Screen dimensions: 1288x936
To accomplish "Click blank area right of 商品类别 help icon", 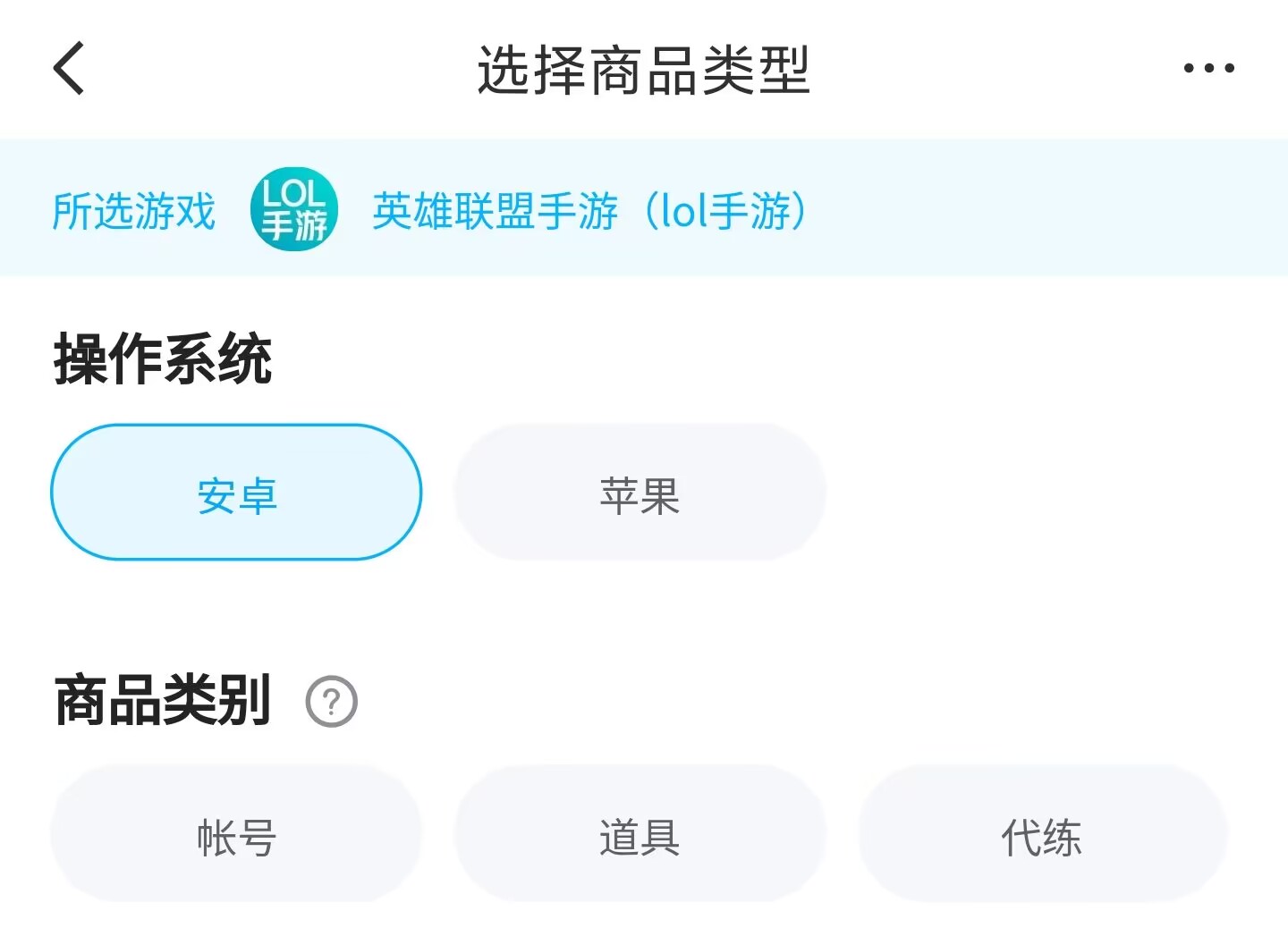I will [760, 701].
